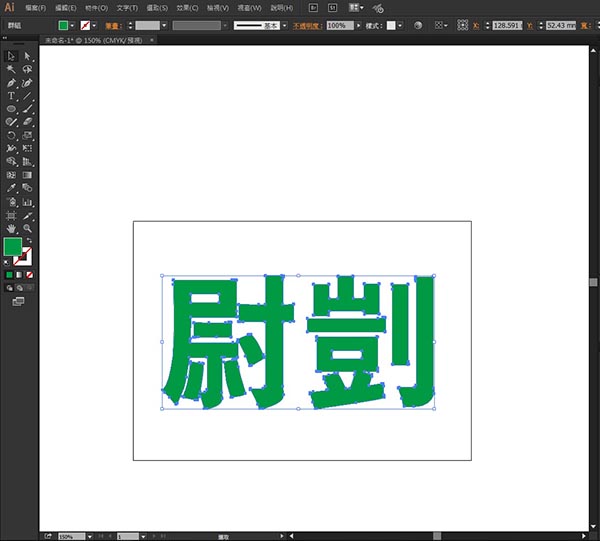Switch paint mode to solid Color

click(10, 274)
